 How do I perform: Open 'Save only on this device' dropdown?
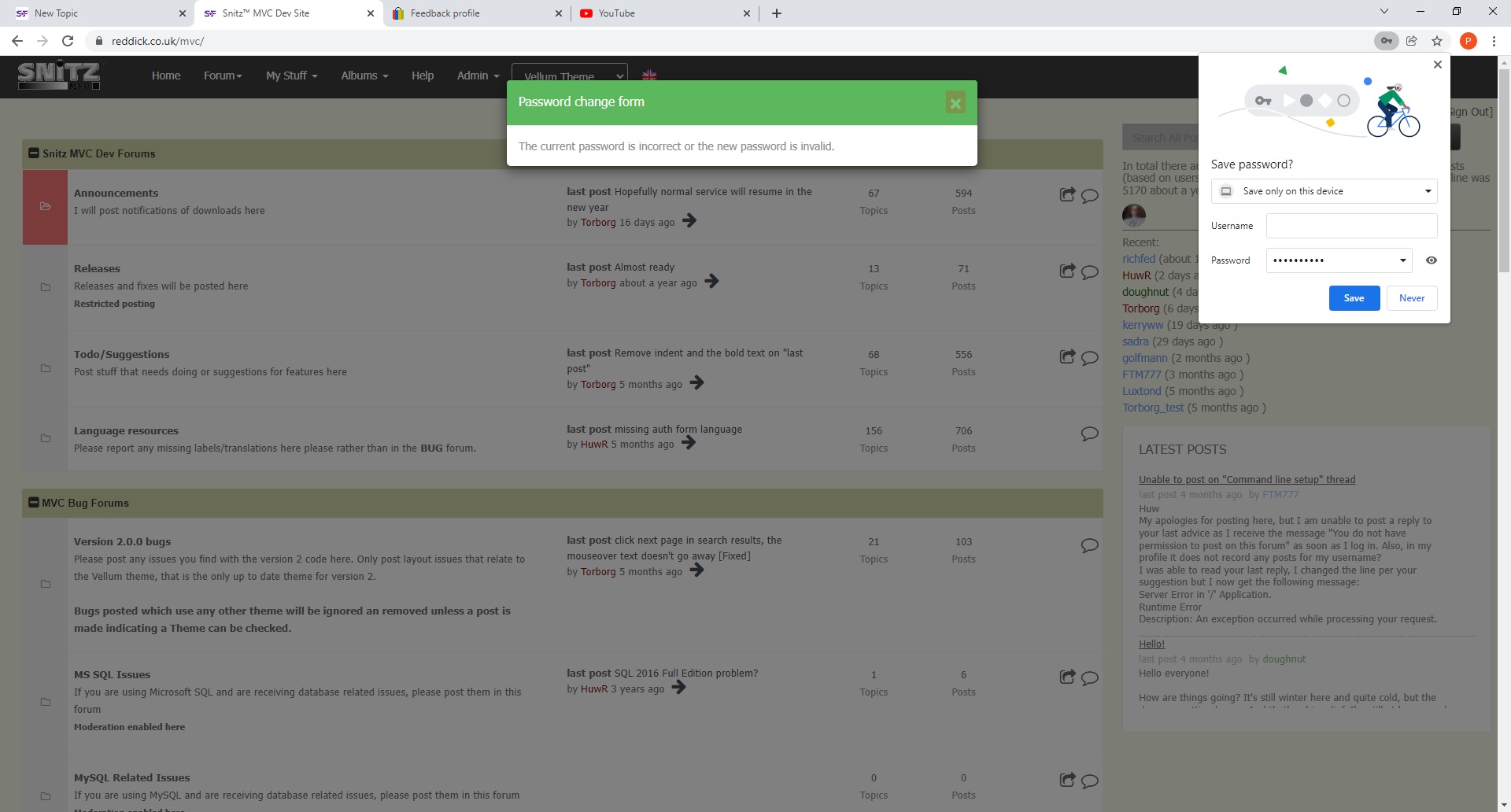tap(1324, 191)
